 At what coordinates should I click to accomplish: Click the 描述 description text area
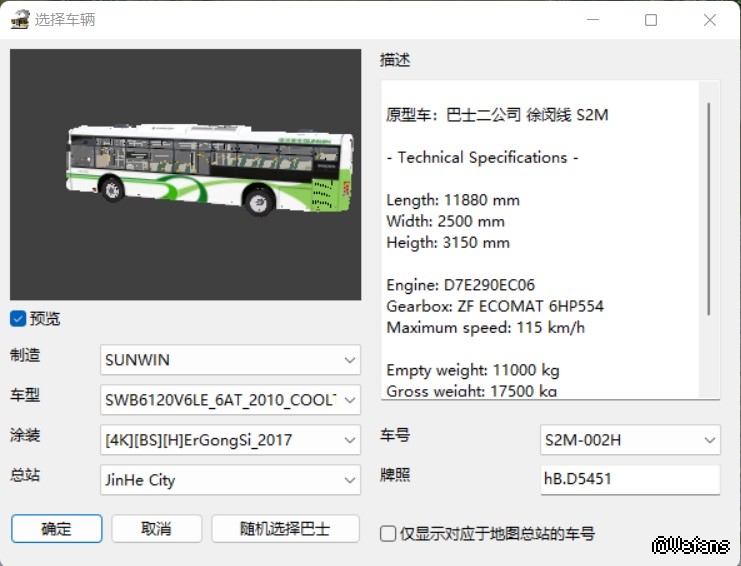540,240
